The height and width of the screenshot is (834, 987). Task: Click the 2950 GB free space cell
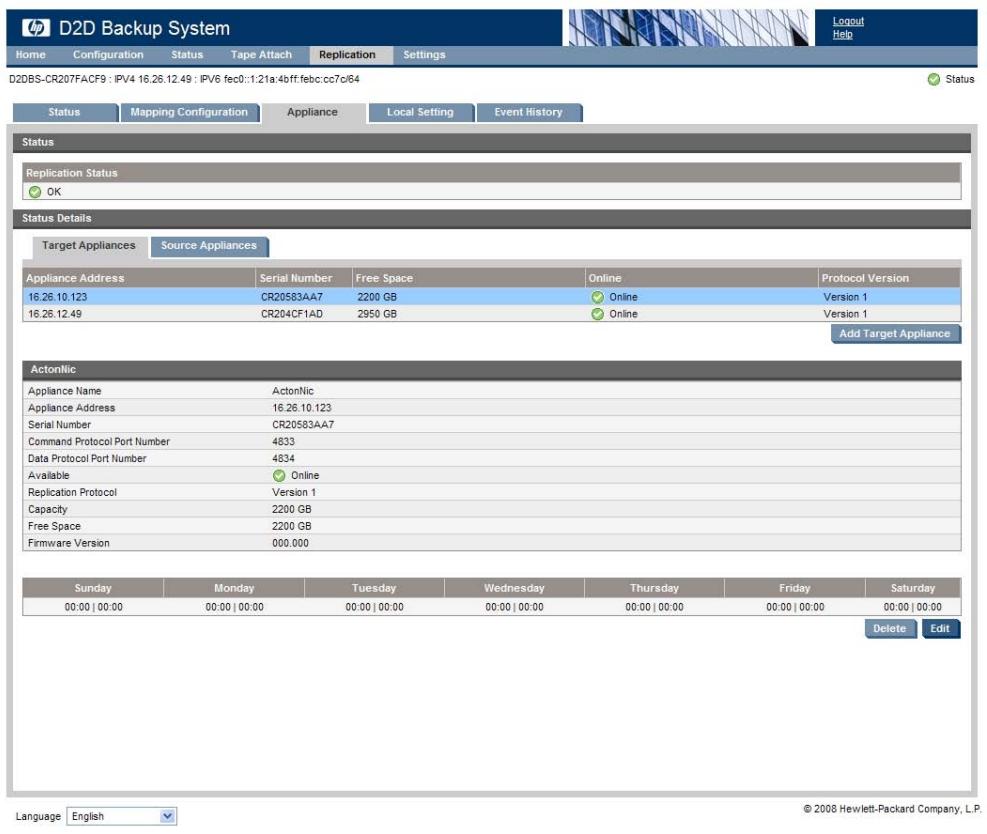pyautogui.click(x=377, y=314)
